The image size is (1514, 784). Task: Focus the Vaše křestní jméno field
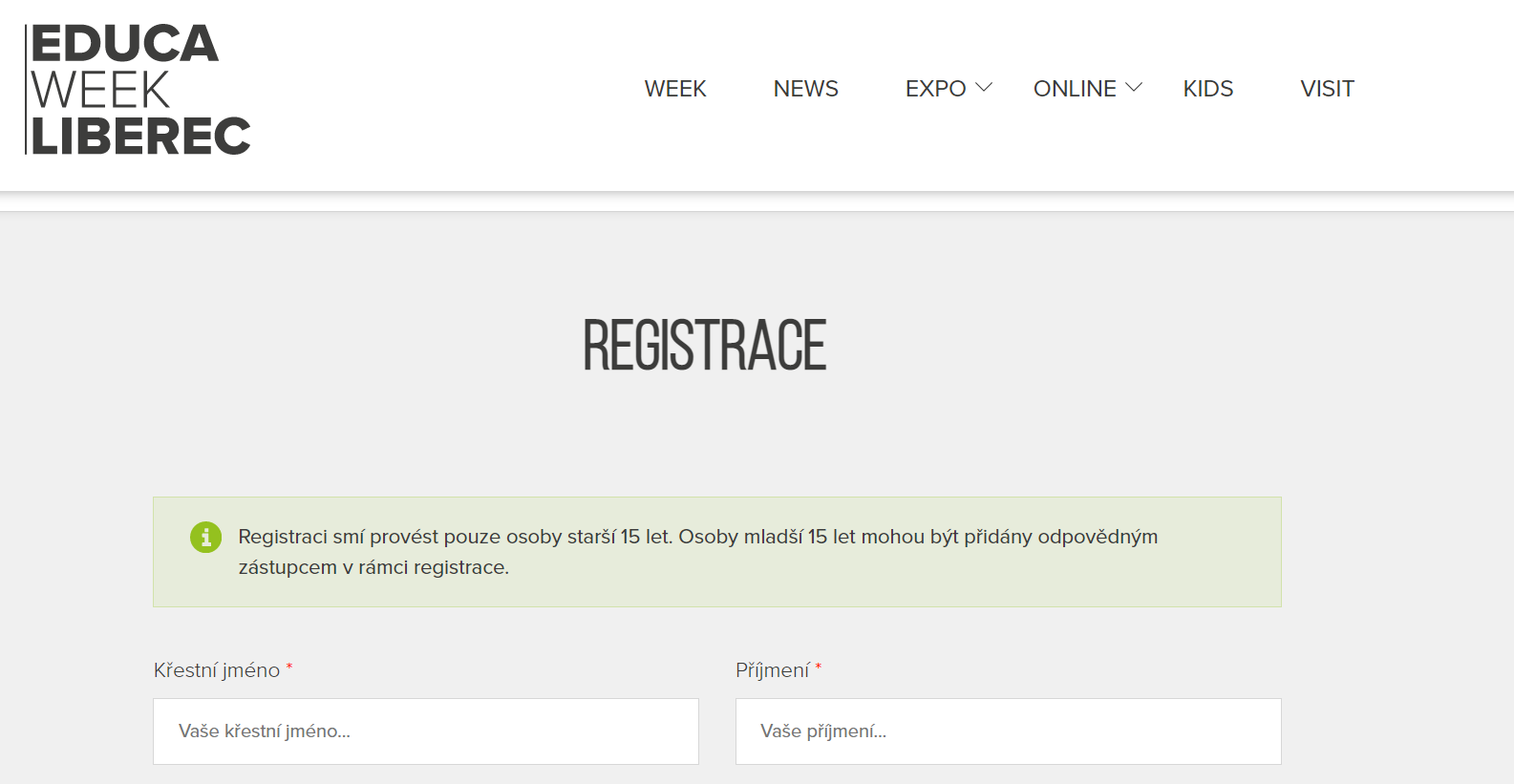[x=426, y=731]
